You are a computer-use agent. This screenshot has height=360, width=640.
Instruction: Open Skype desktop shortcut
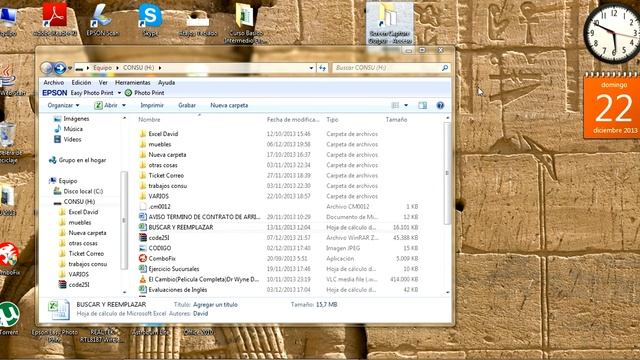click(x=150, y=20)
